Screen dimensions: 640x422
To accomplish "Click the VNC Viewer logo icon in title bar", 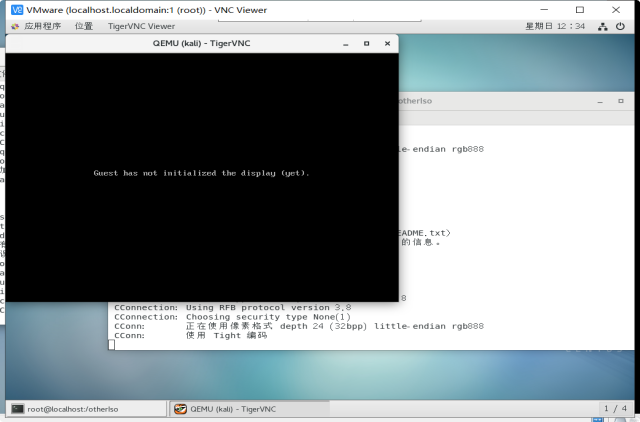I will click(x=17, y=10).
